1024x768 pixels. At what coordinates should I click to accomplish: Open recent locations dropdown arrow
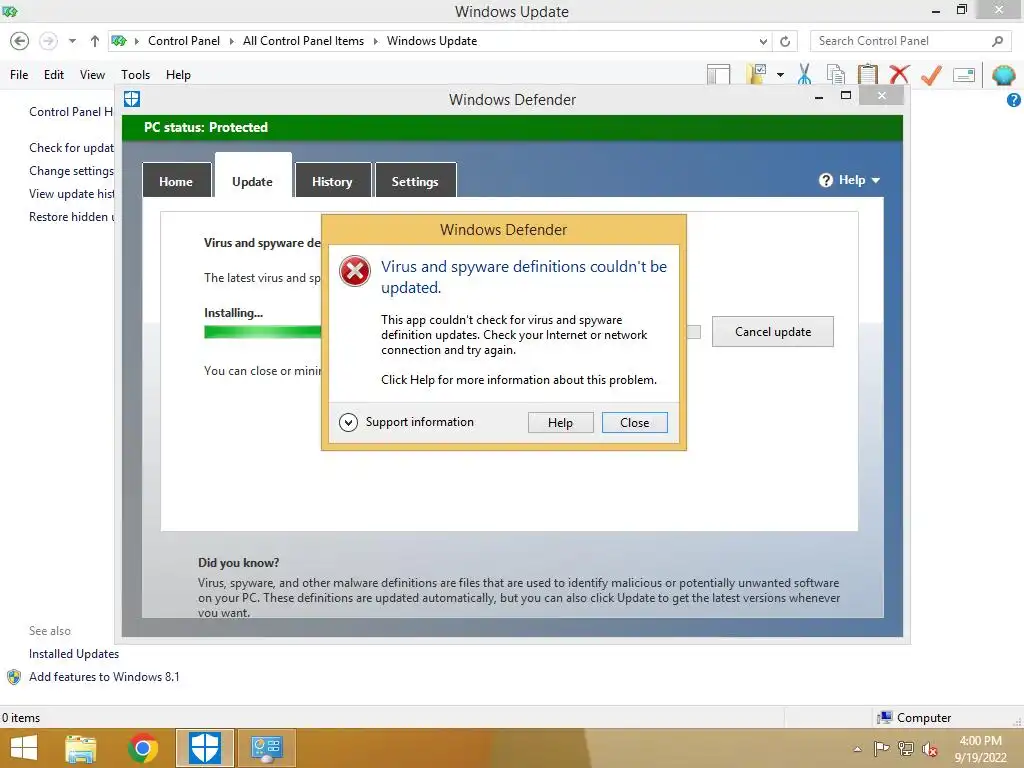click(x=72, y=41)
